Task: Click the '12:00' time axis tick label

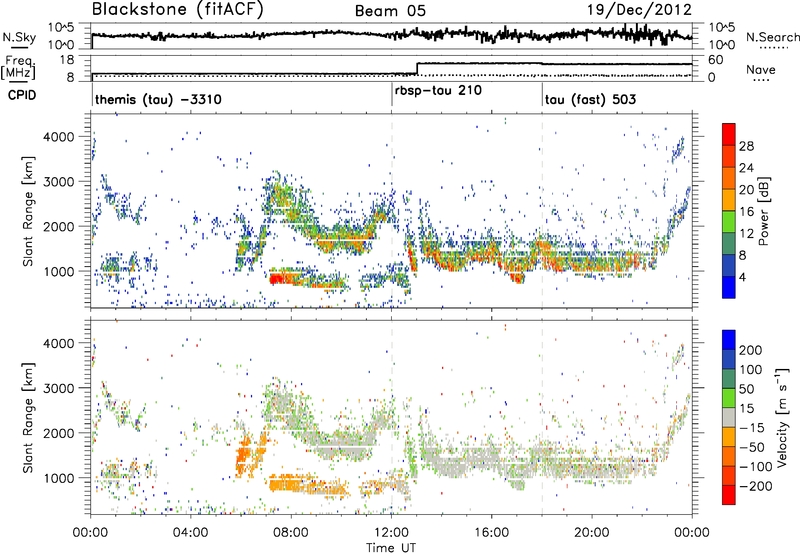Action: pos(391,533)
